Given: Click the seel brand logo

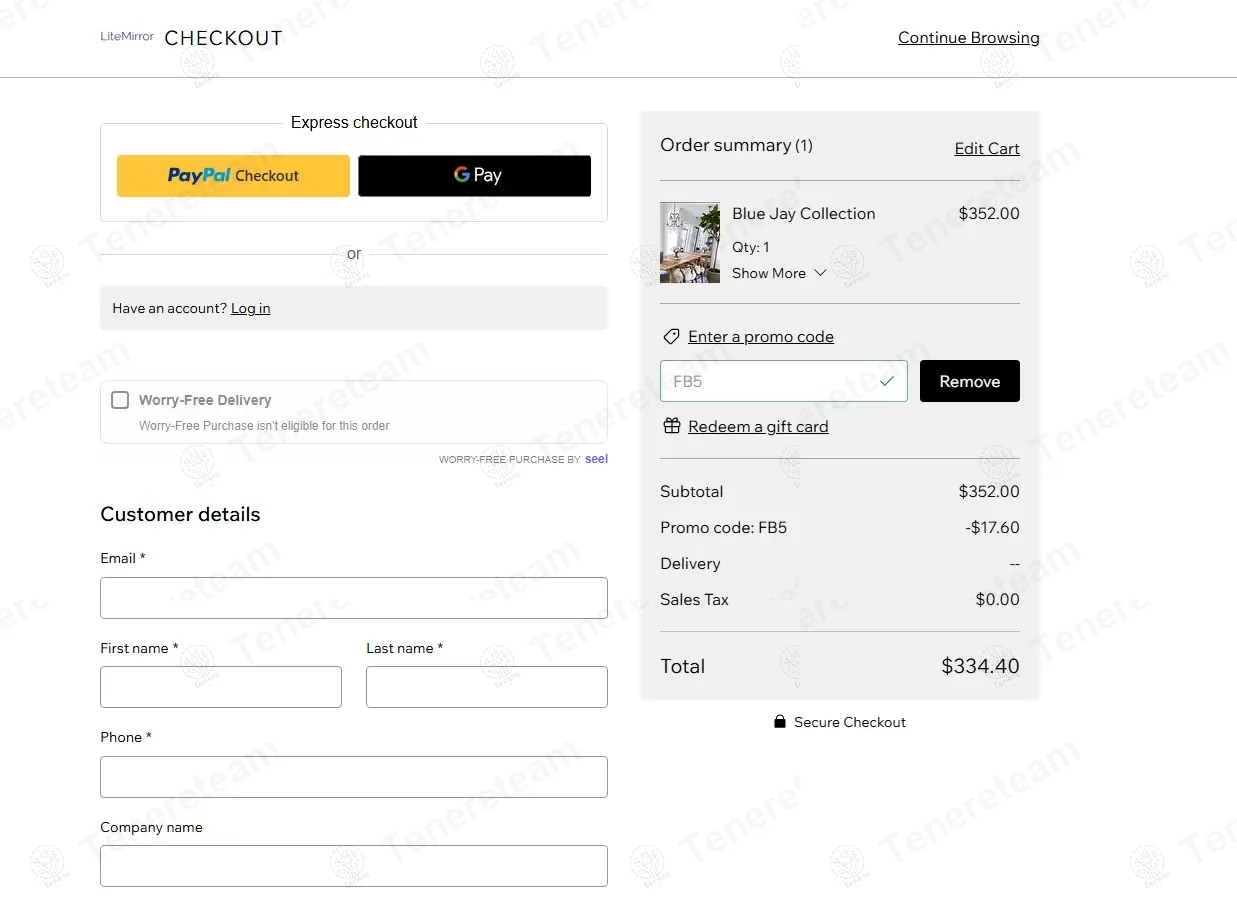Looking at the screenshot, I should pos(596,459).
